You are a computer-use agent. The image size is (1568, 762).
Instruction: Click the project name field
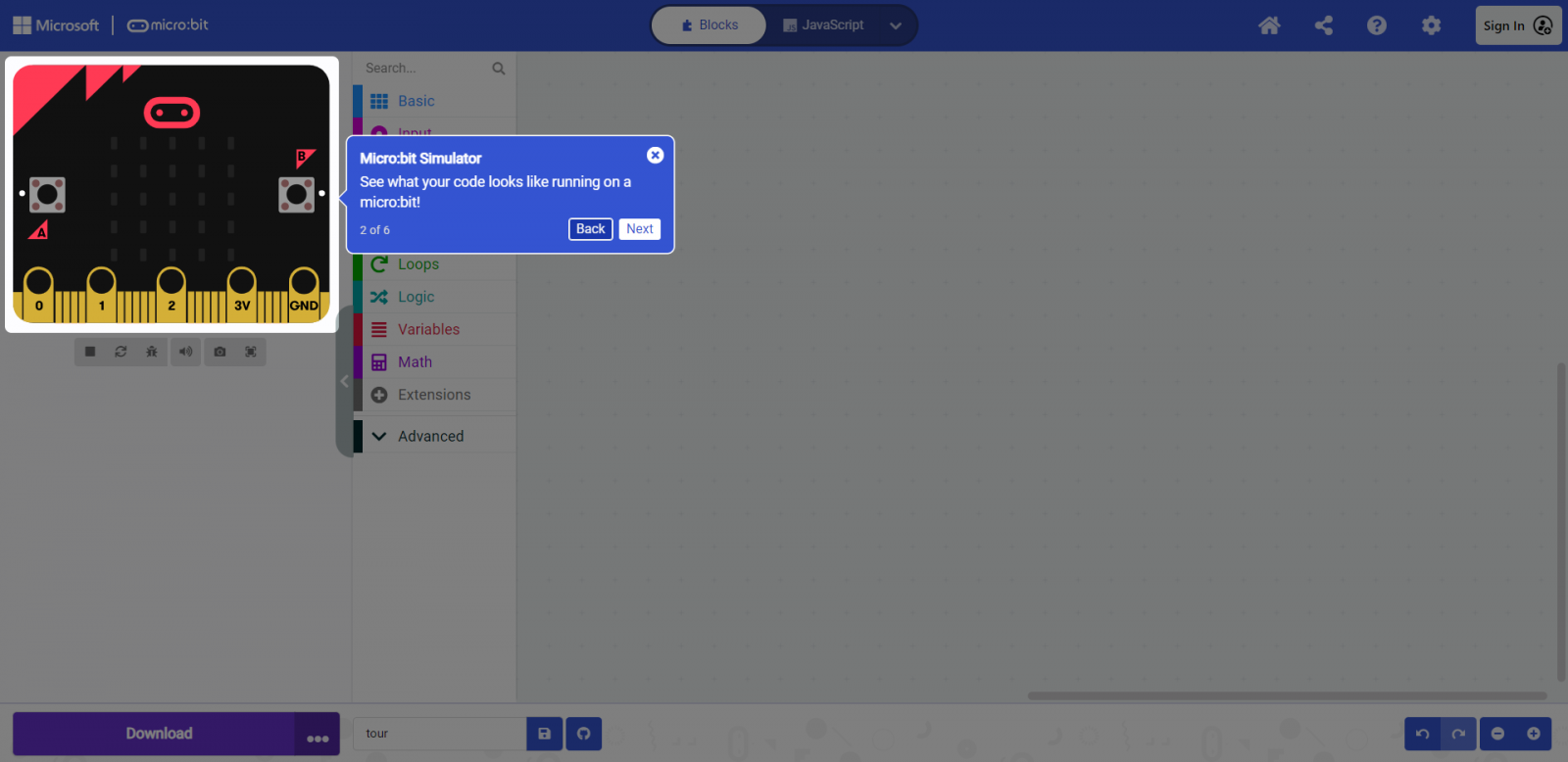click(x=439, y=734)
